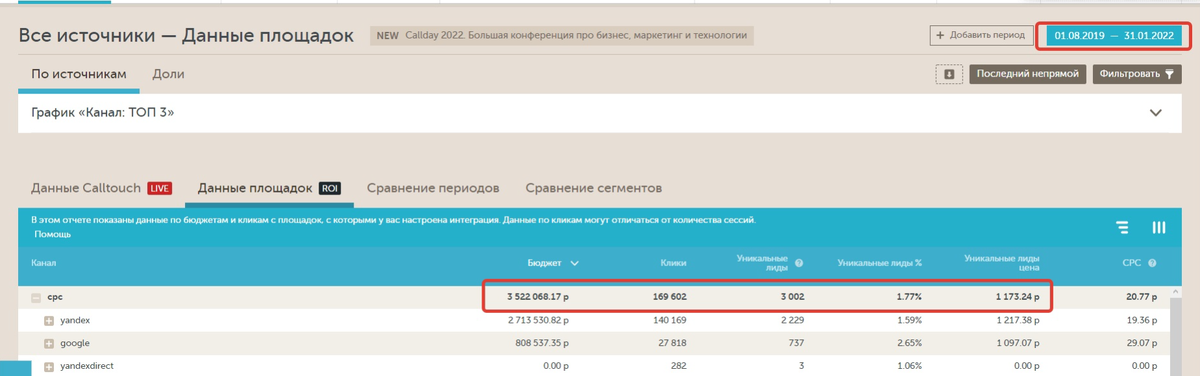Open the Фильтровать filter button
Image resolution: width=1200 pixels, height=376 pixels.
point(1136,74)
